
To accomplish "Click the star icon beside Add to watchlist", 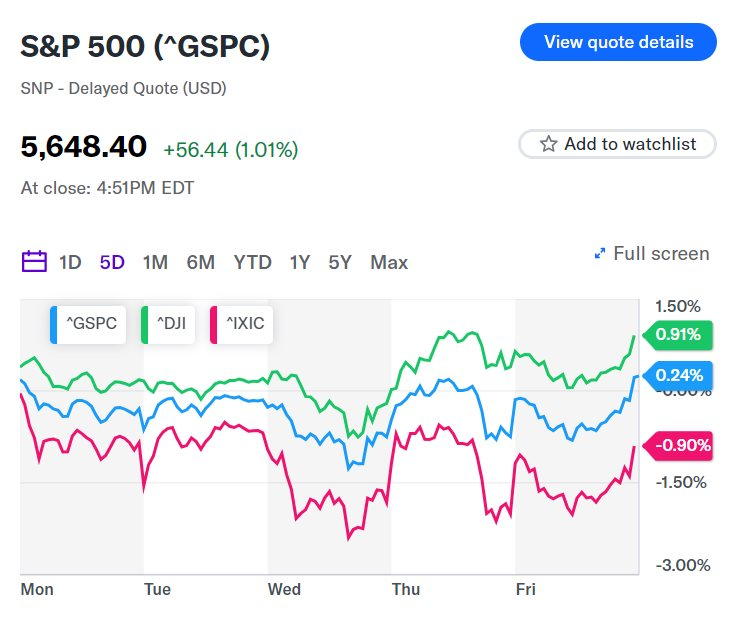I will point(548,144).
